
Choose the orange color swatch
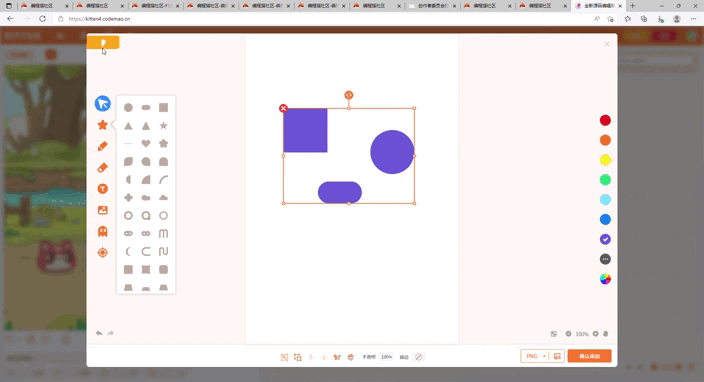click(605, 140)
